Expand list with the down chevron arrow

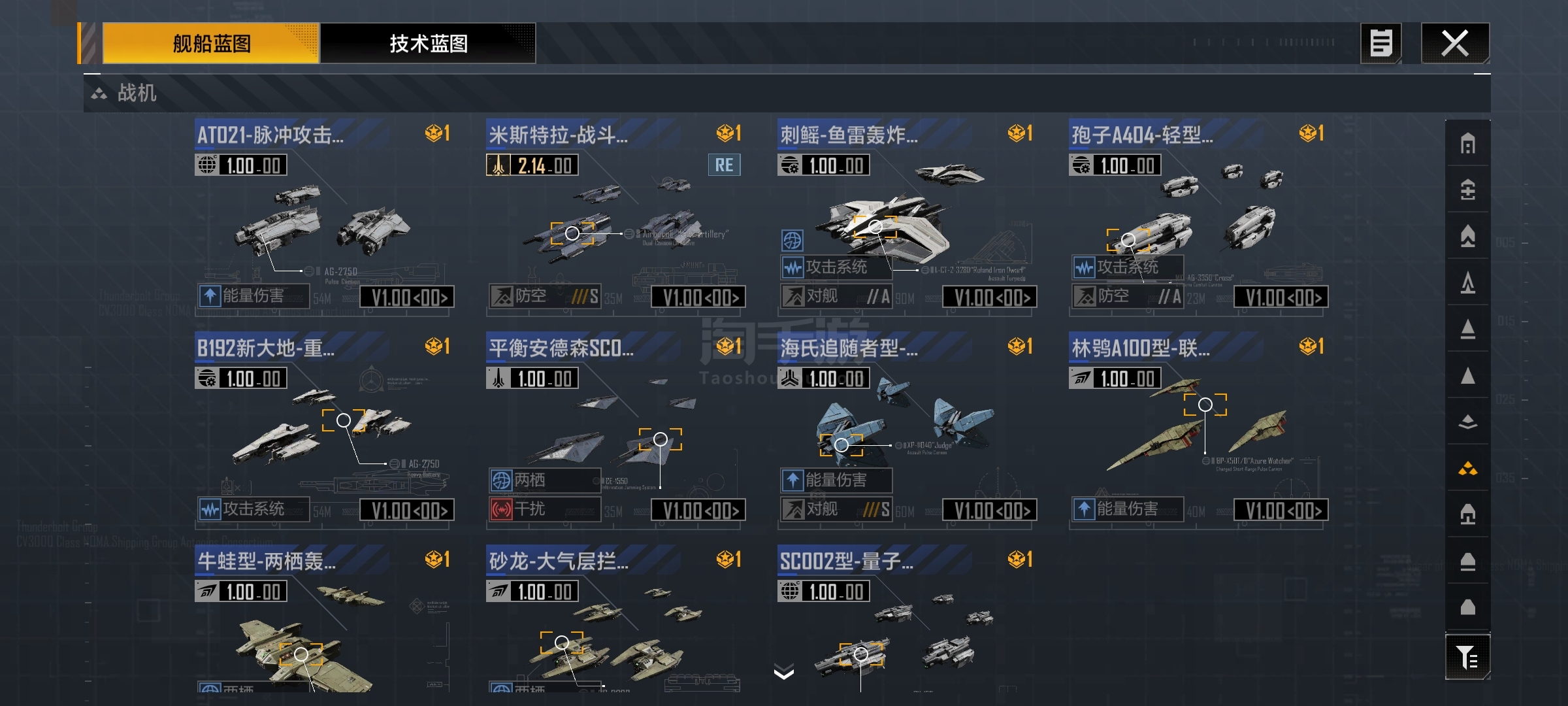click(x=783, y=672)
